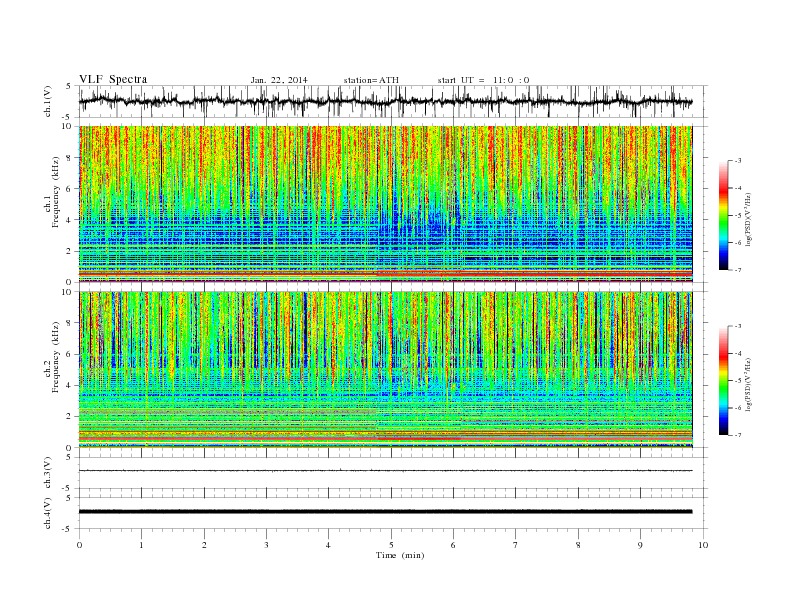Click the "VLF Spectra" plot title
This screenshot has width=792, height=612.
click(x=113, y=79)
